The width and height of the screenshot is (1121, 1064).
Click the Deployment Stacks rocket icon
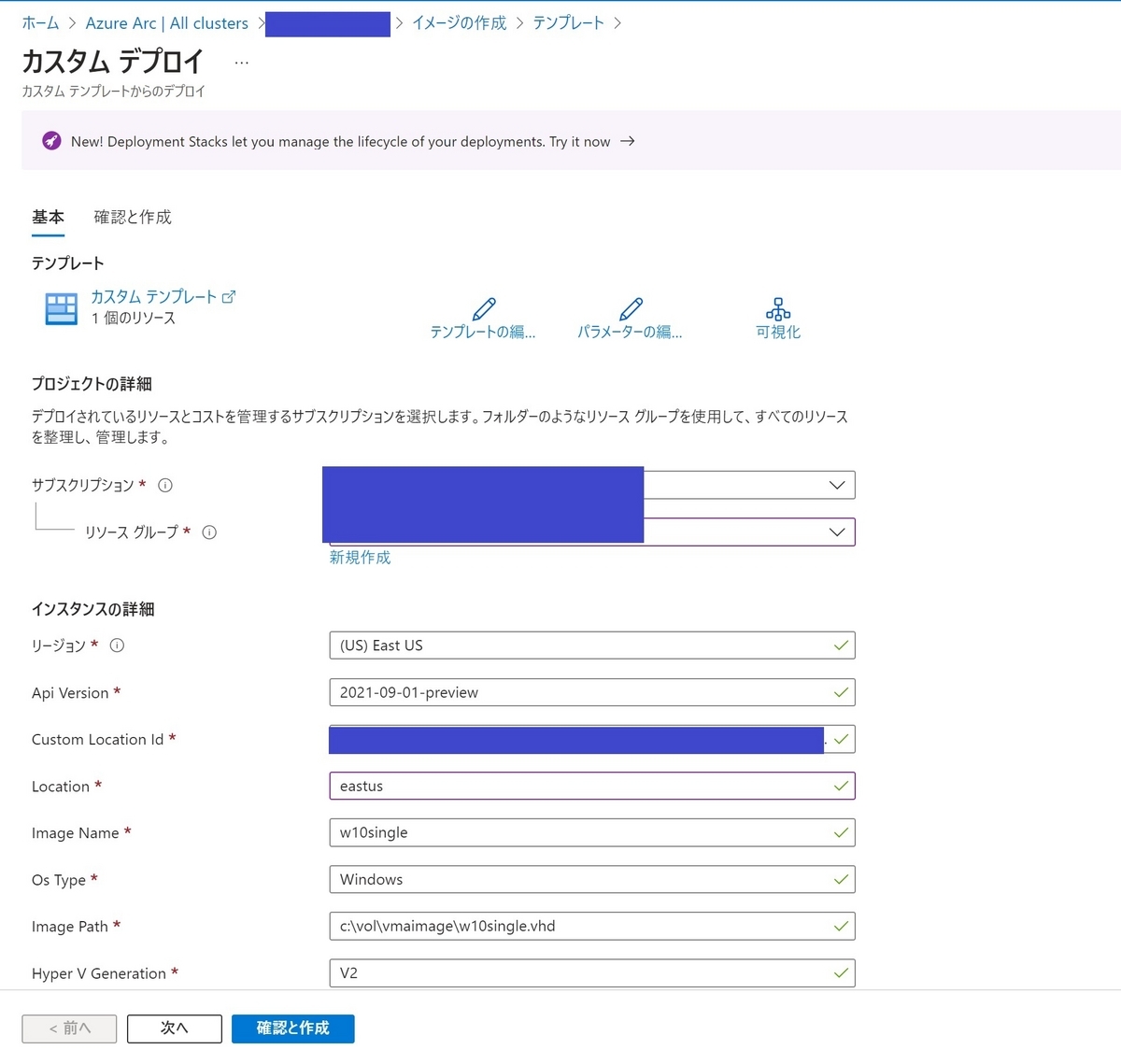(51, 141)
